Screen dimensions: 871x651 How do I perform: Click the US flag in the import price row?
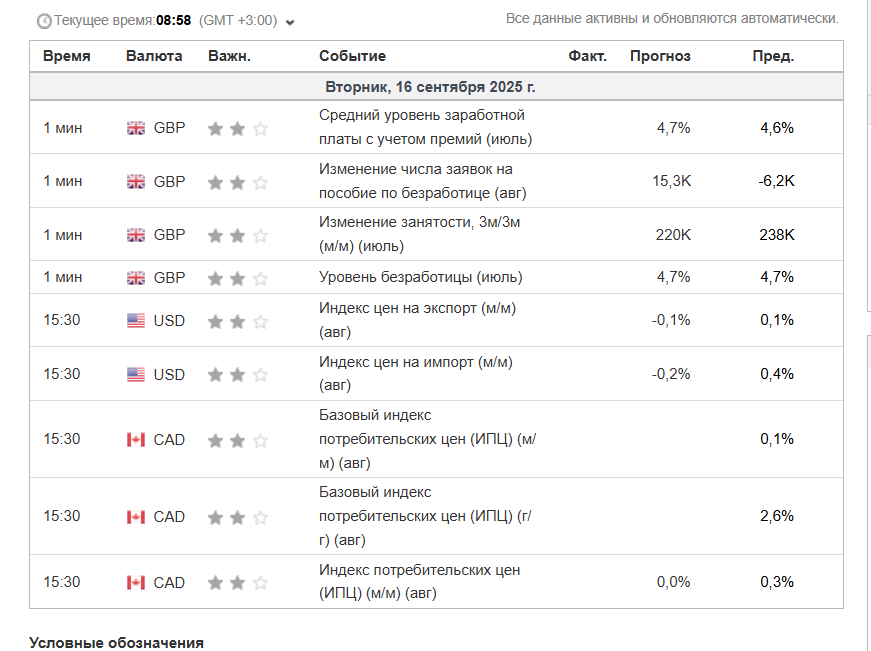[136, 374]
